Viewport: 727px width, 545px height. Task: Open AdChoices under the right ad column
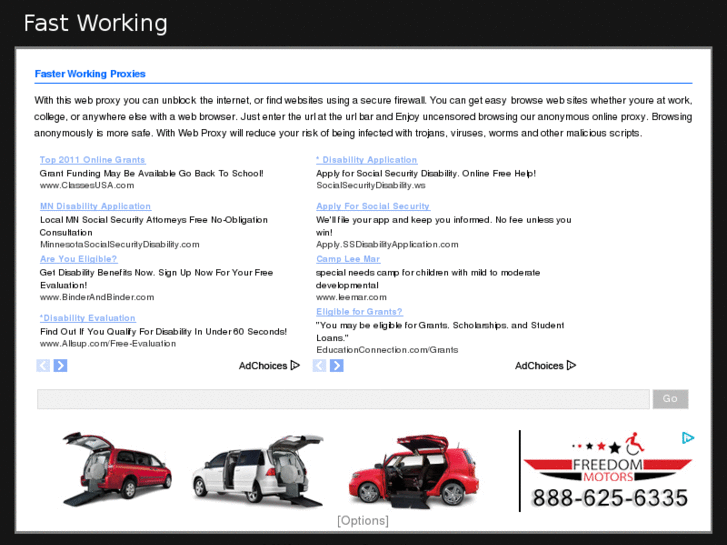pos(545,365)
